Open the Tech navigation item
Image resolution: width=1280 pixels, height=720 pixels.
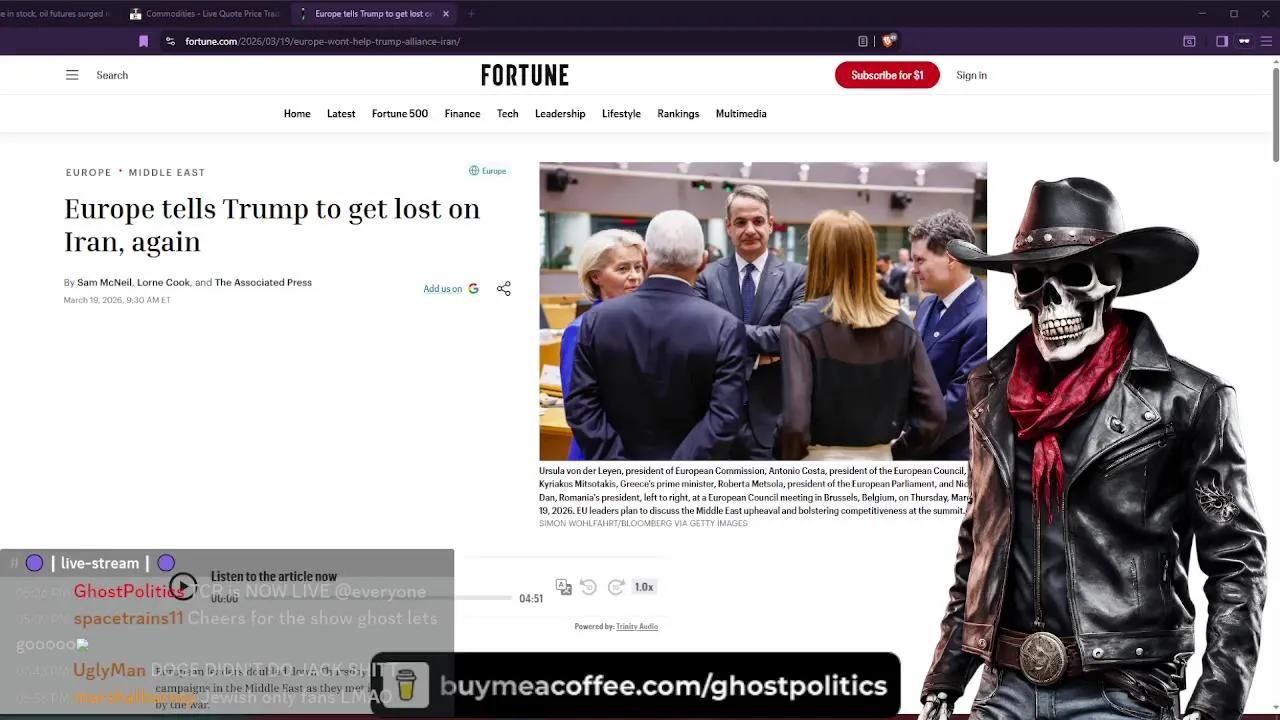[x=508, y=114]
